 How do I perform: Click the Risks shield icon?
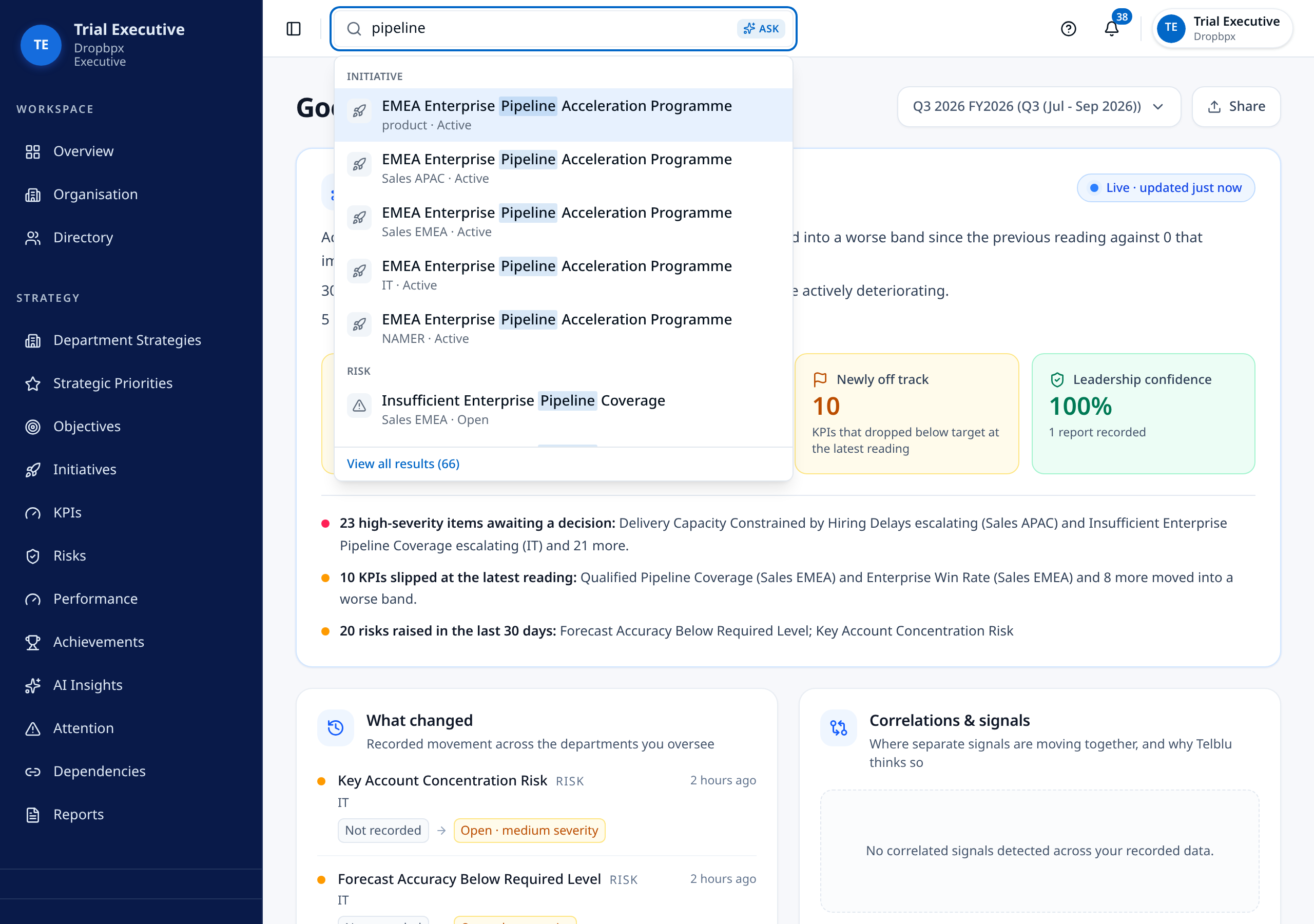[x=33, y=556]
